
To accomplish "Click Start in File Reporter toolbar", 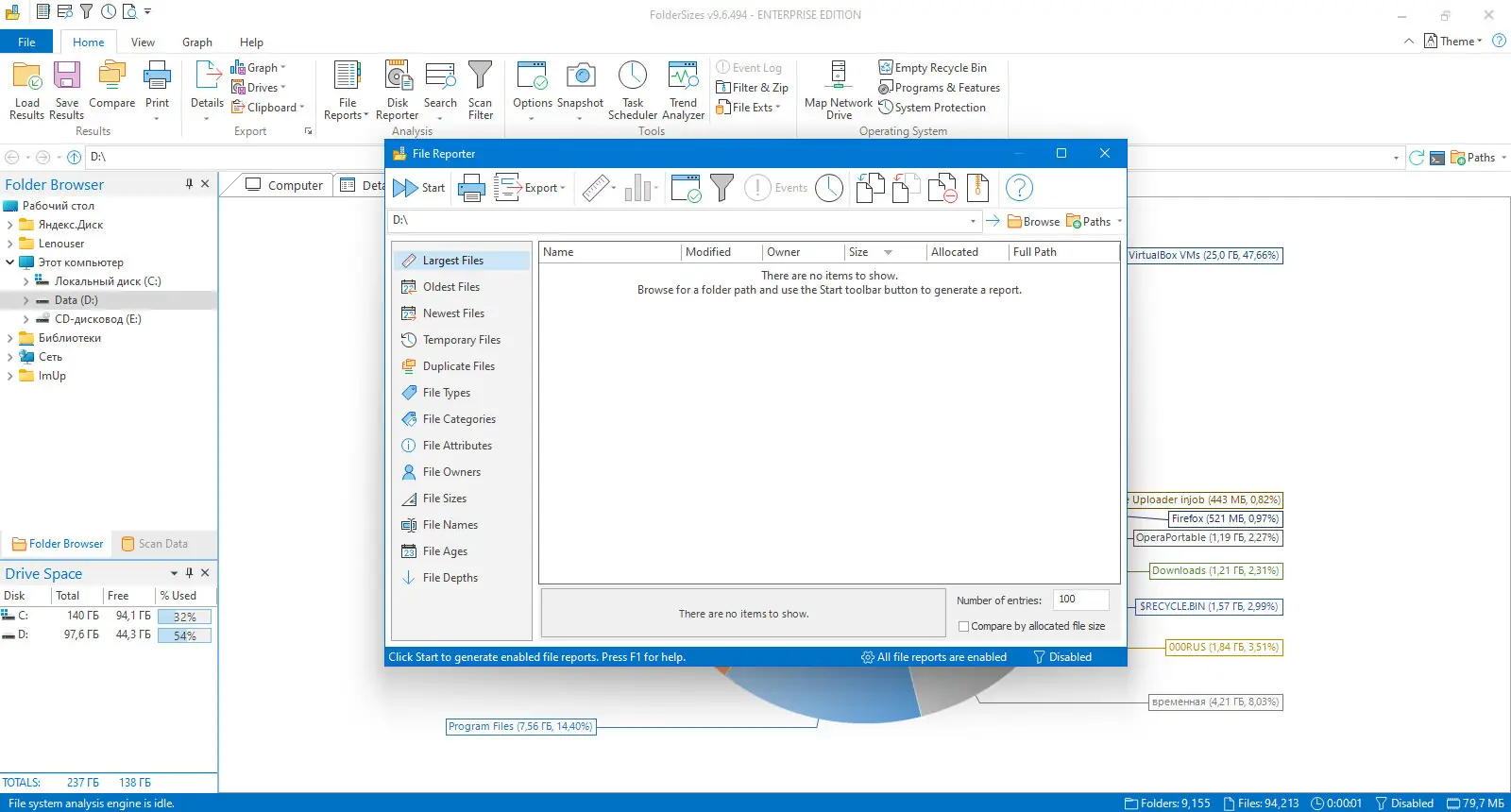I will point(419,188).
